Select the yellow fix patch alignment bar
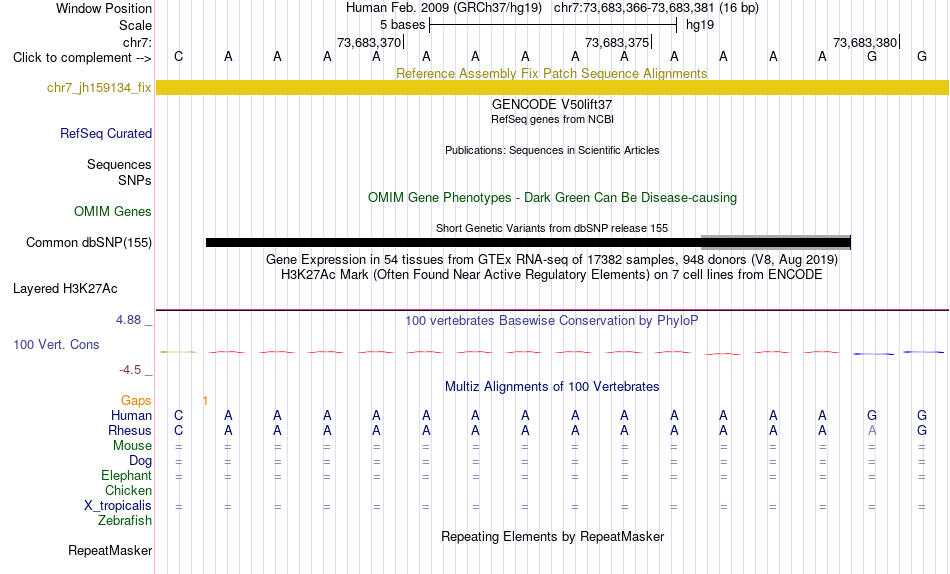Viewport: 950px width, 574px height. point(553,87)
